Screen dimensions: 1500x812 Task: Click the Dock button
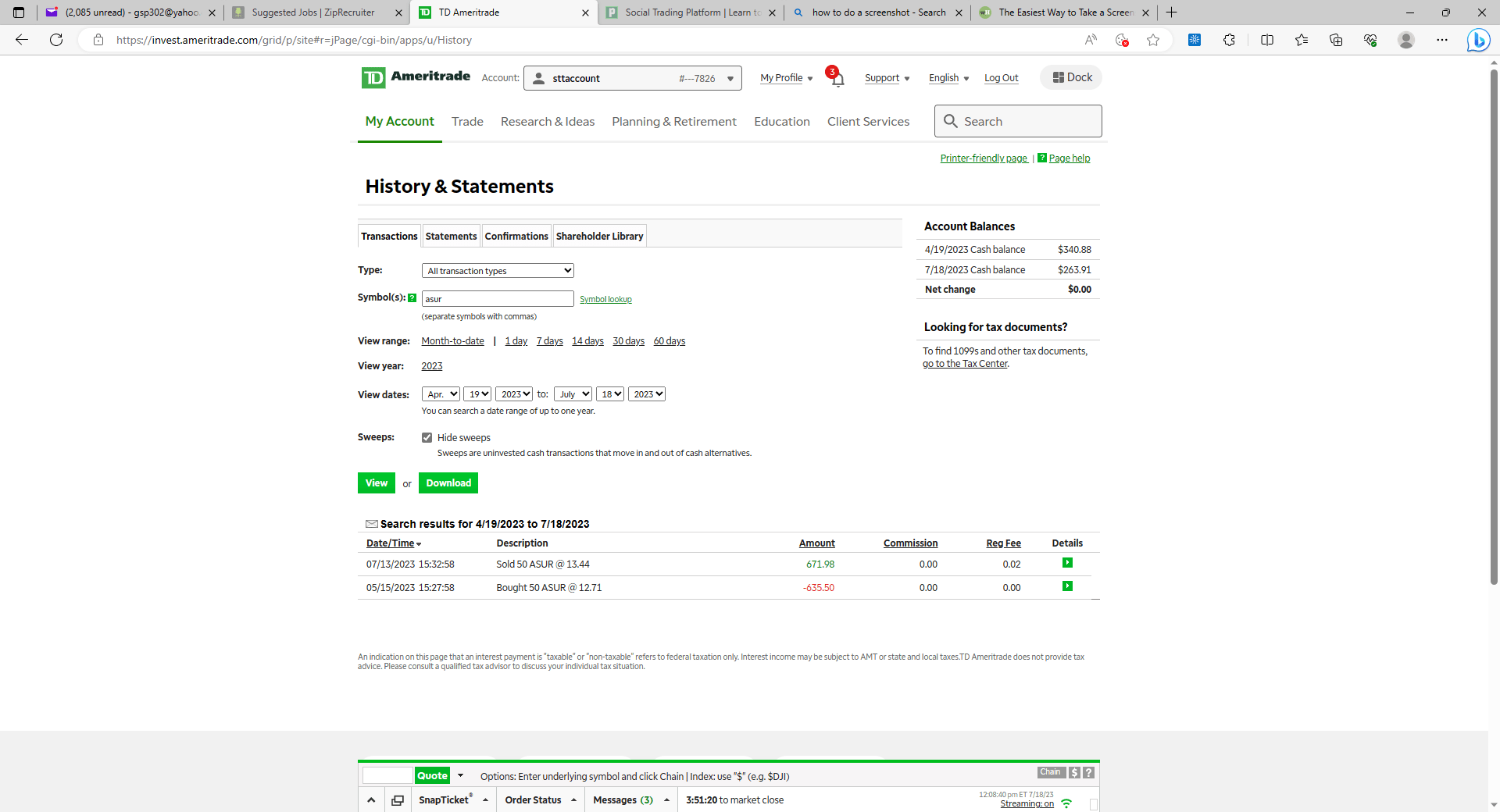click(1072, 77)
